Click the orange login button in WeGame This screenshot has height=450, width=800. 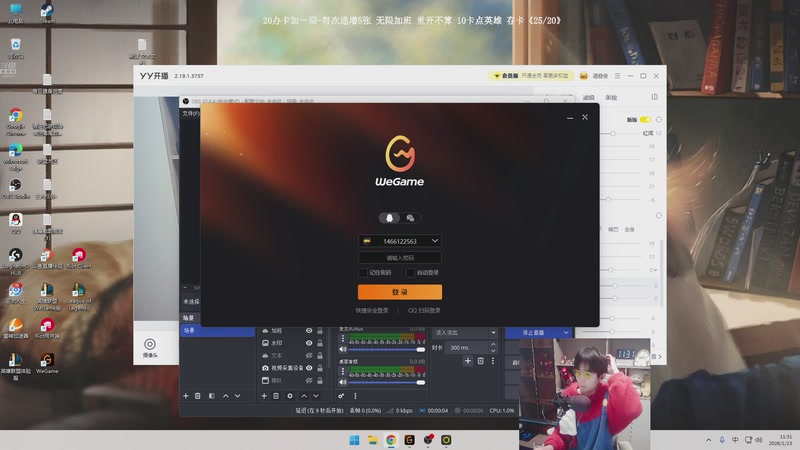(x=400, y=292)
